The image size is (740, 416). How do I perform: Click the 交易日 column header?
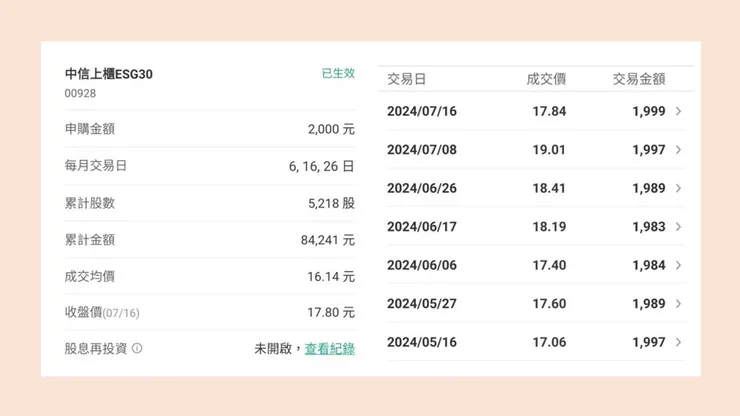click(406, 79)
